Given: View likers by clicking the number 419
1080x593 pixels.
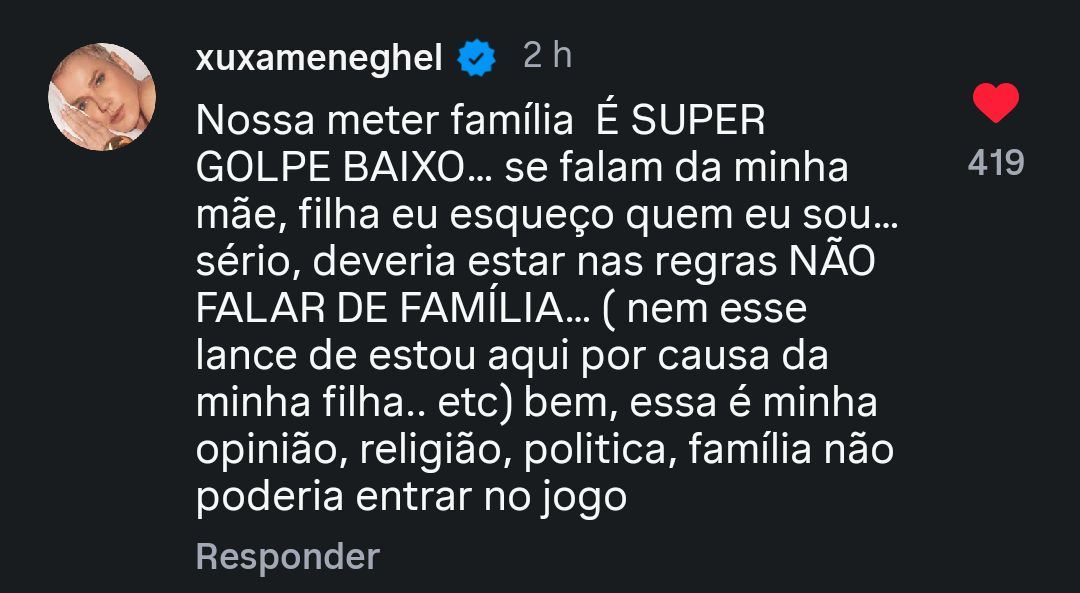Looking at the screenshot, I should 997,160.
